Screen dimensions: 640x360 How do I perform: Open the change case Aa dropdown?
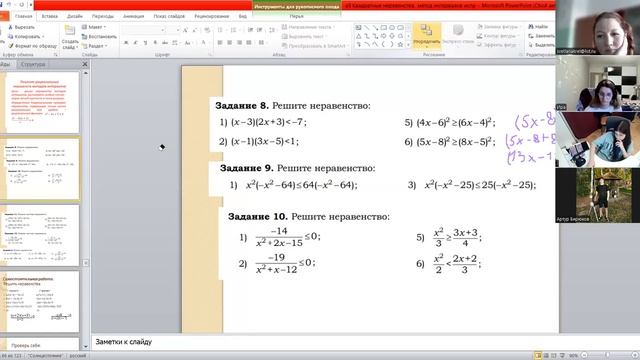coord(188,42)
